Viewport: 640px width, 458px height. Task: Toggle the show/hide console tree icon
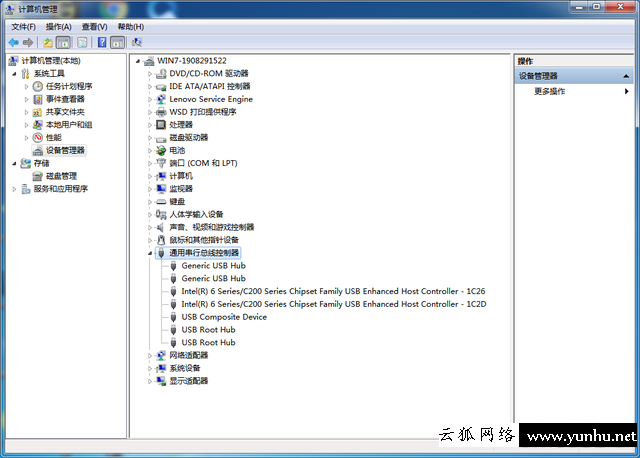pos(63,42)
